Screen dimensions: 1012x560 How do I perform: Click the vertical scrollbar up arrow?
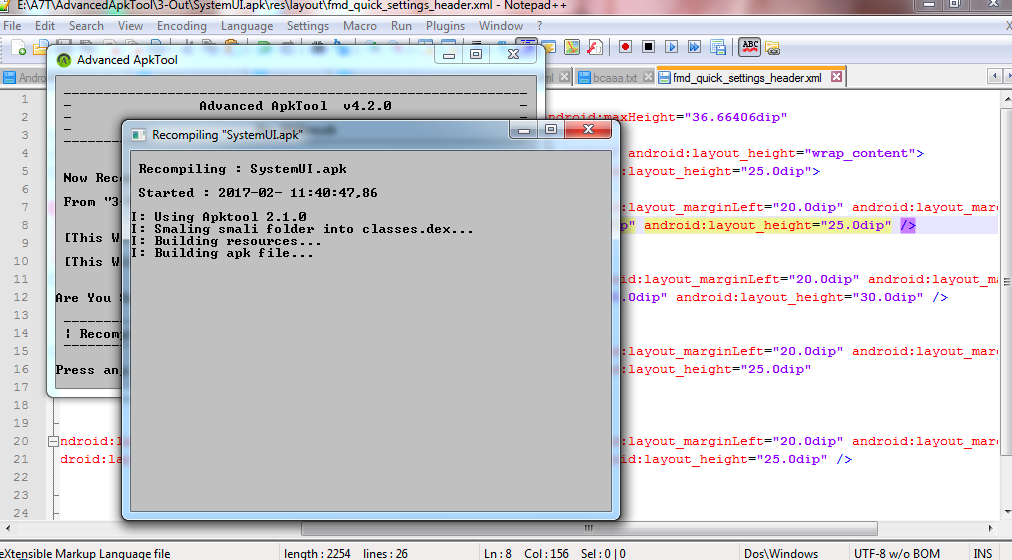click(x=1006, y=99)
